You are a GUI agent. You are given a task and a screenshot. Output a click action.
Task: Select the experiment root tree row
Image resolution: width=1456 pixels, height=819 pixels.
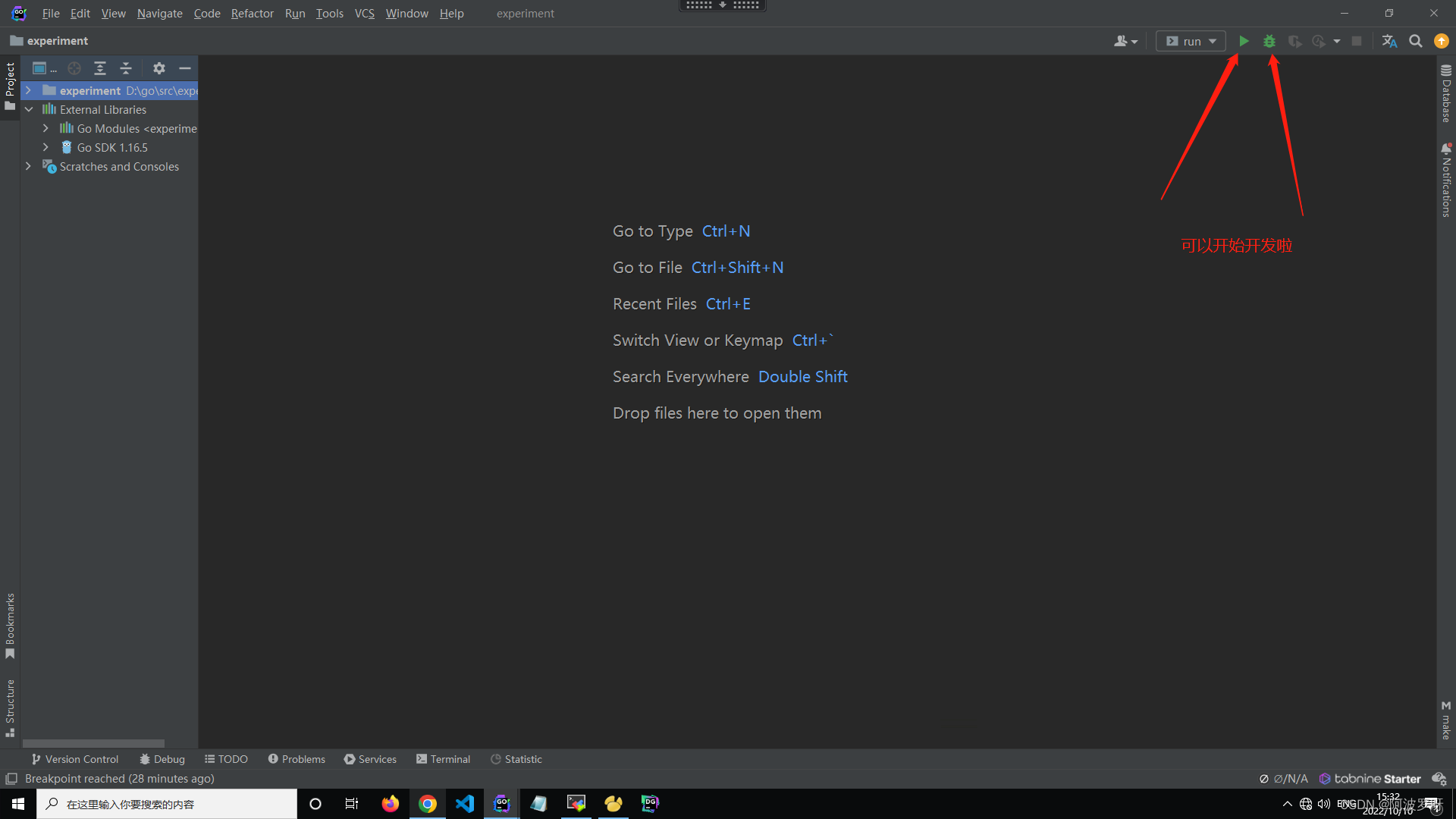tap(110, 90)
